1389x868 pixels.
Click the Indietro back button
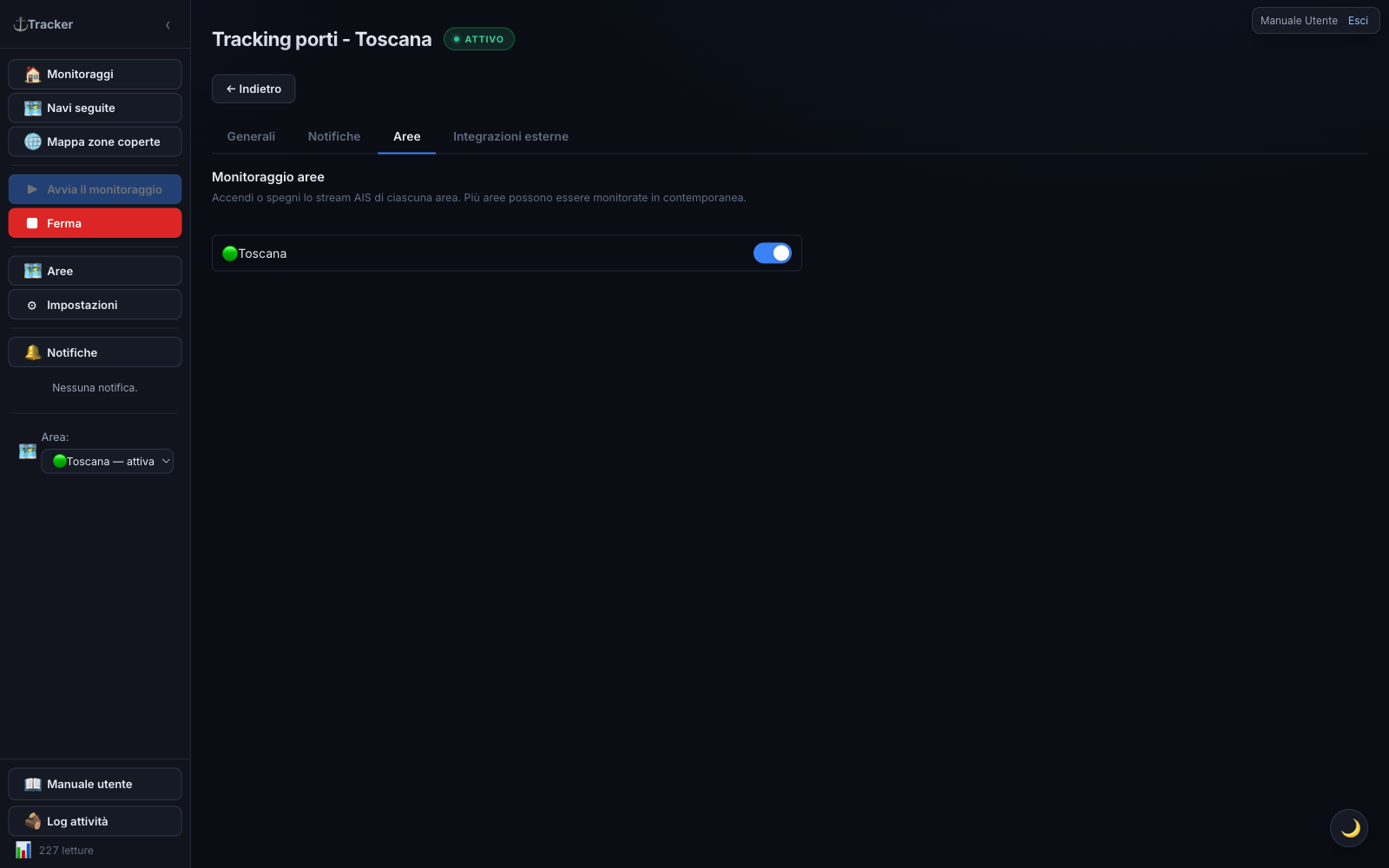[x=253, y=89]
